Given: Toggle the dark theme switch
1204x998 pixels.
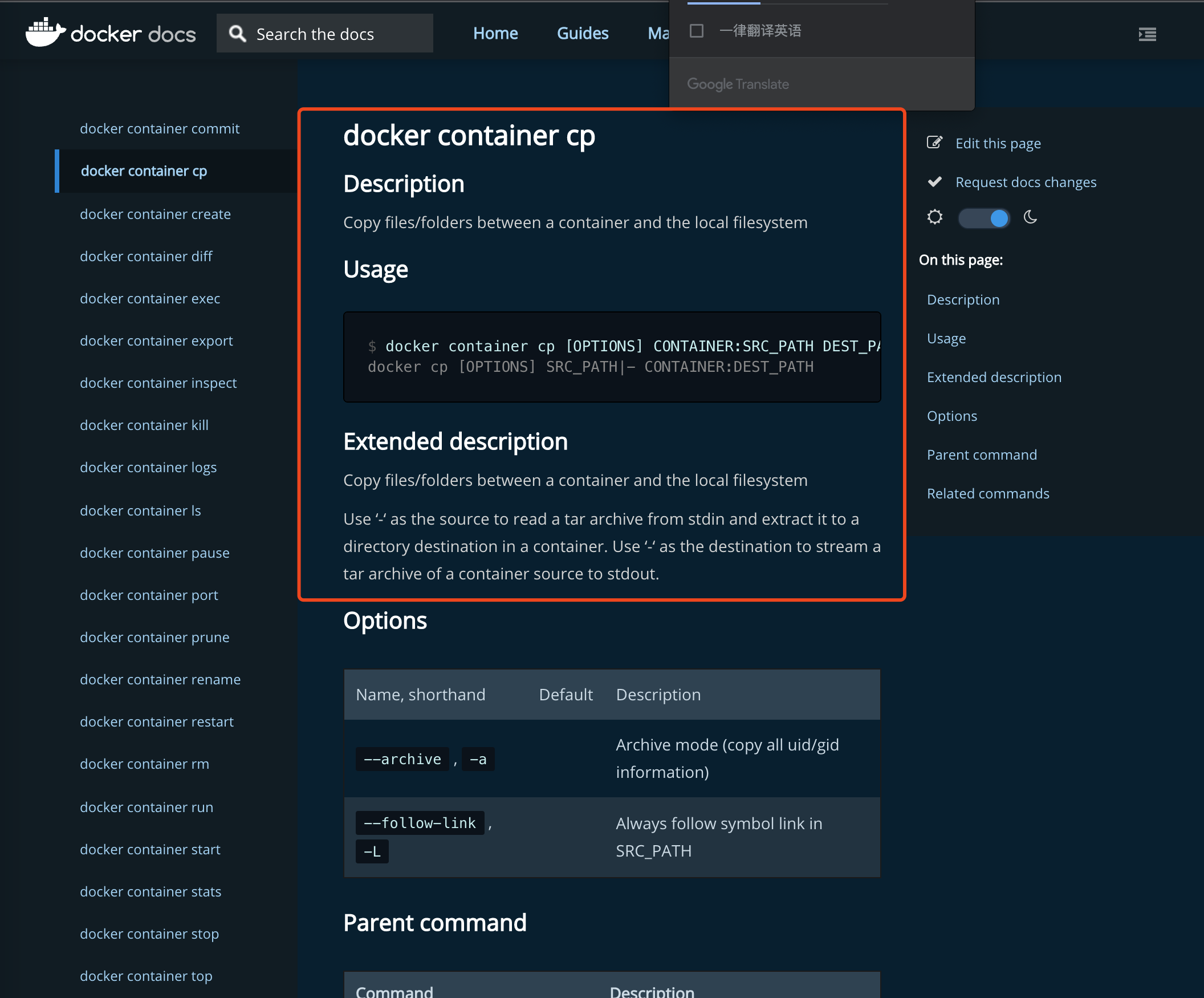Looking at the screenshot, I should point(984,218).
